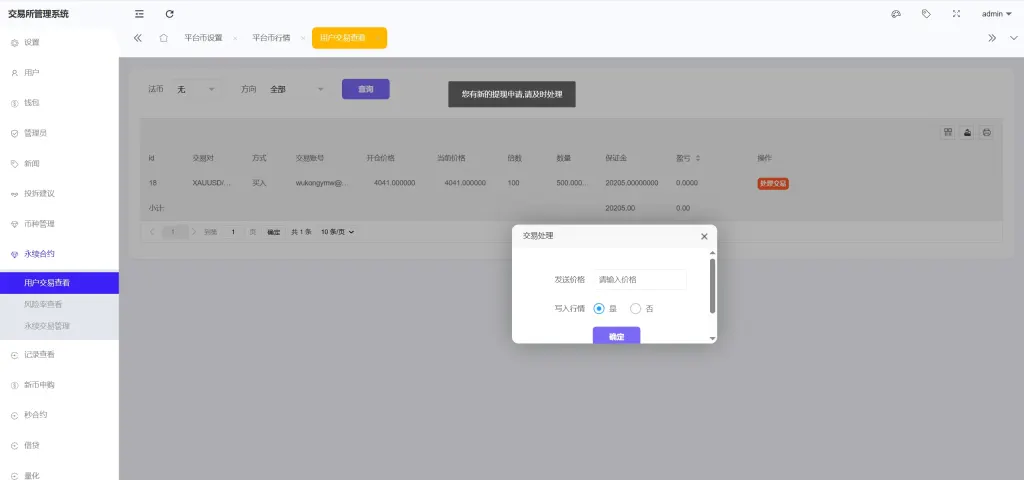Go to the next page arrow

click(x=194, y=232)
